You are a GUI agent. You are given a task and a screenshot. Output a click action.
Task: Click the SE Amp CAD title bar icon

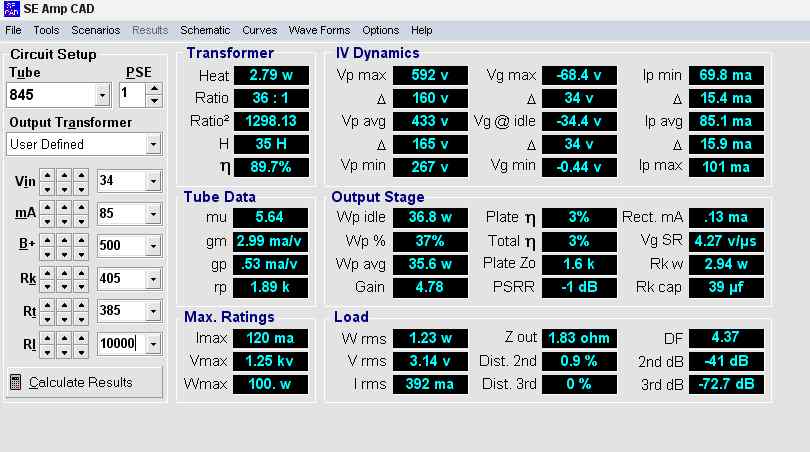coord(11,9)
